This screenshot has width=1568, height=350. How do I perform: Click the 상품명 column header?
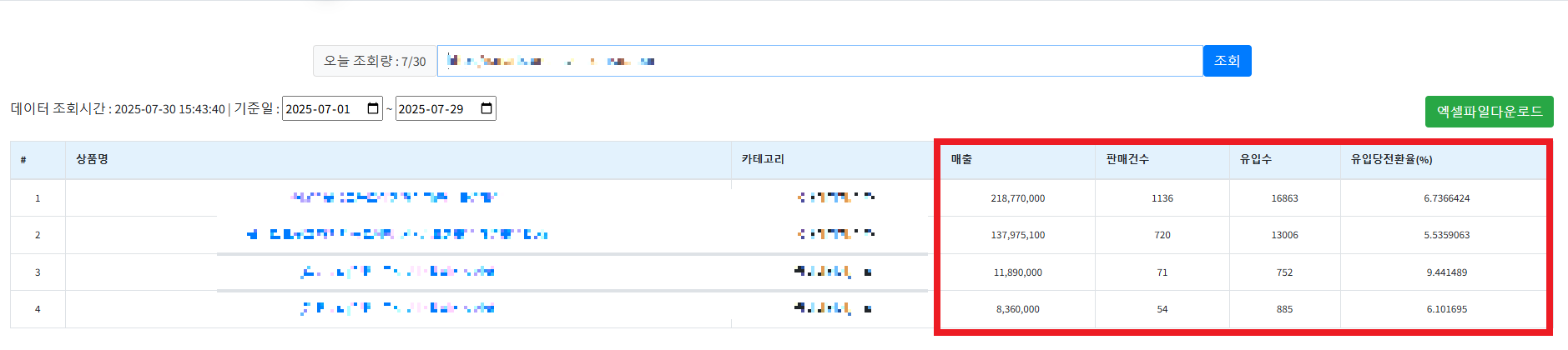tap(93, 159)
